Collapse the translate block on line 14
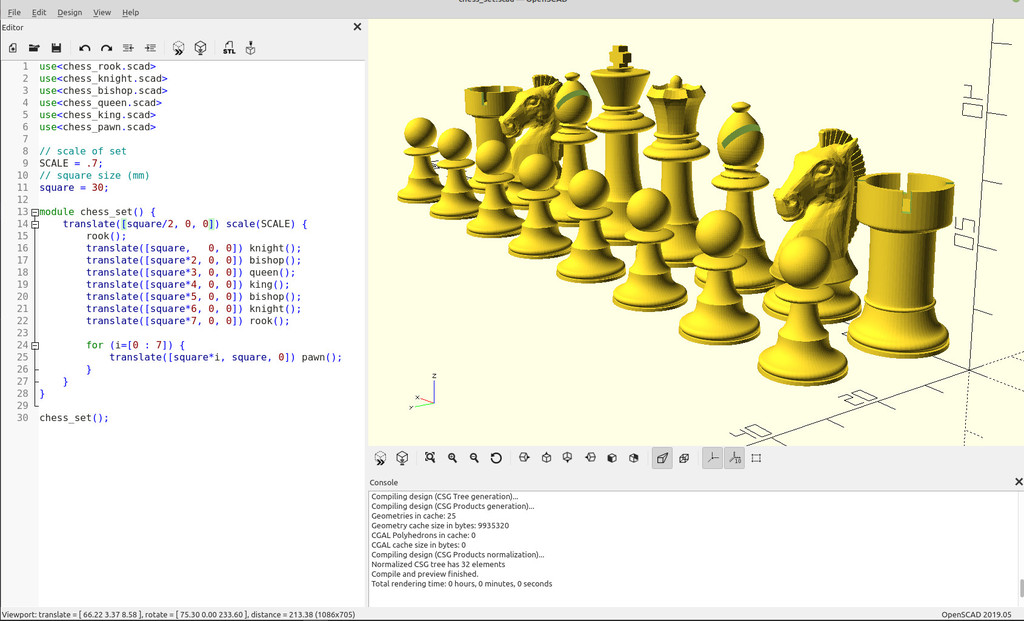The height and width of the screenshot is (621, 1024). (x=35, y=224)
